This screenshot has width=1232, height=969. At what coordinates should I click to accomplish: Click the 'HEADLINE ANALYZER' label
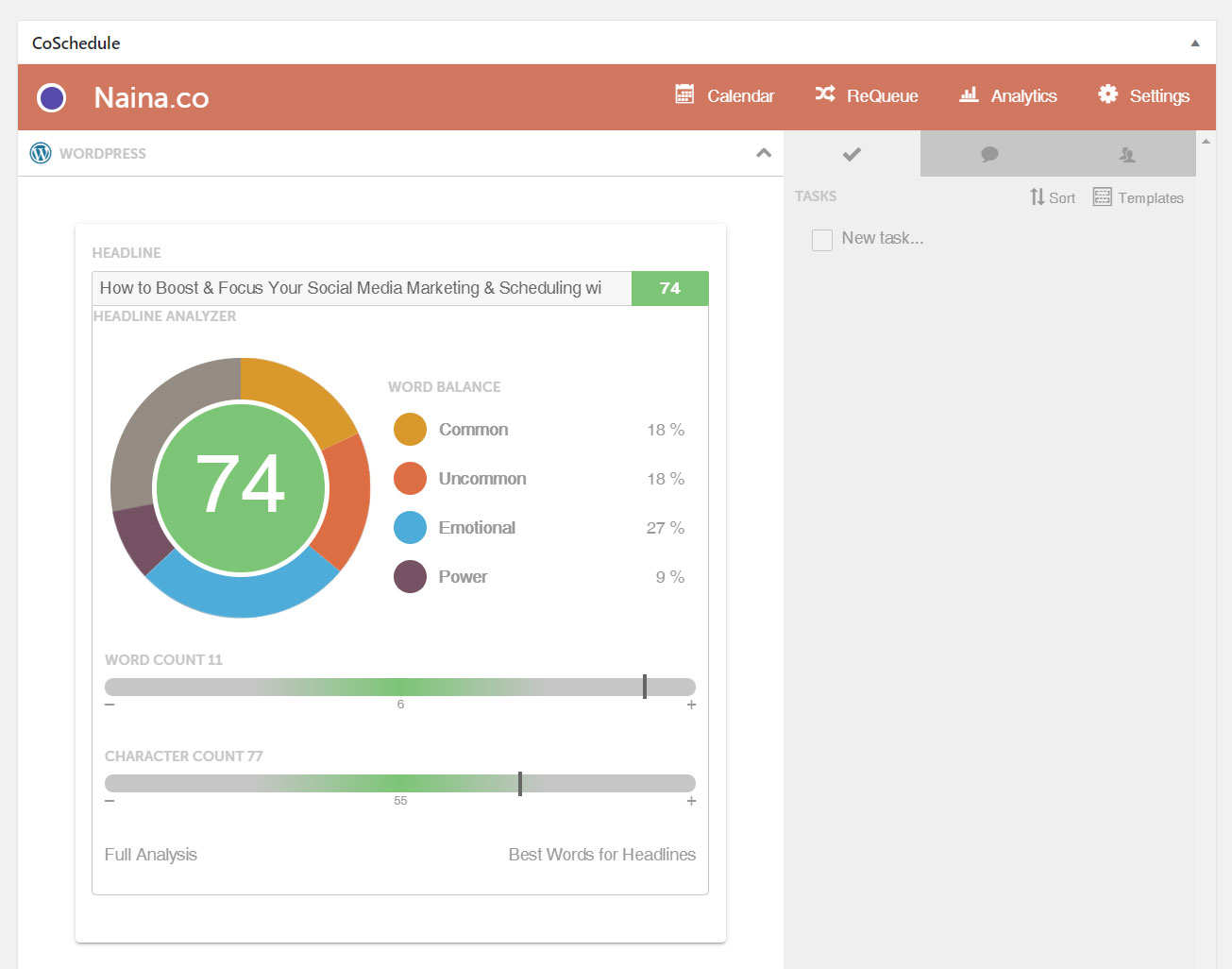pyautogui.click(x=164, y=316)
